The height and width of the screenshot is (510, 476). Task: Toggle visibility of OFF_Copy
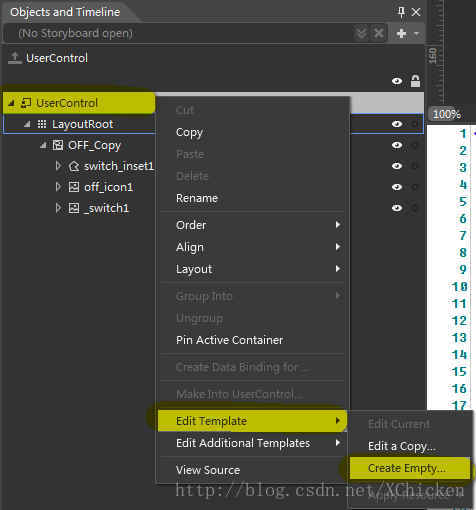[x=397, y=145]
